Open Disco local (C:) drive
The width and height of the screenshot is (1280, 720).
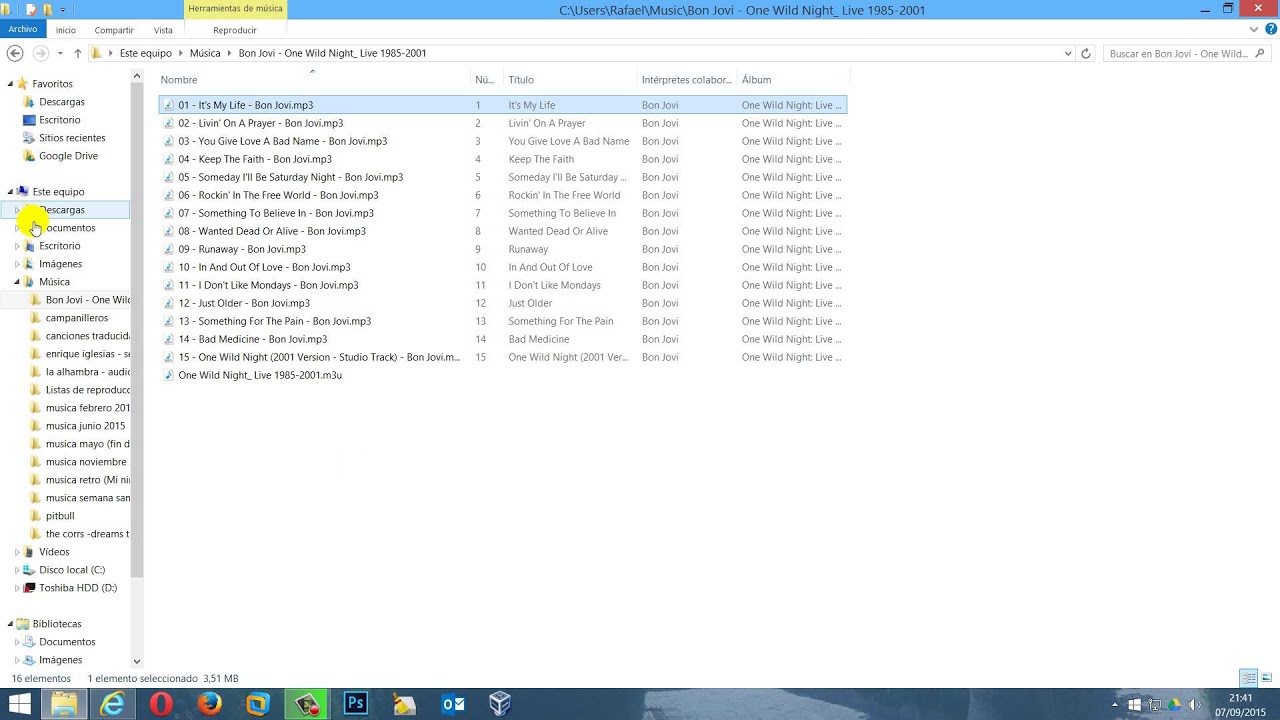72,570
